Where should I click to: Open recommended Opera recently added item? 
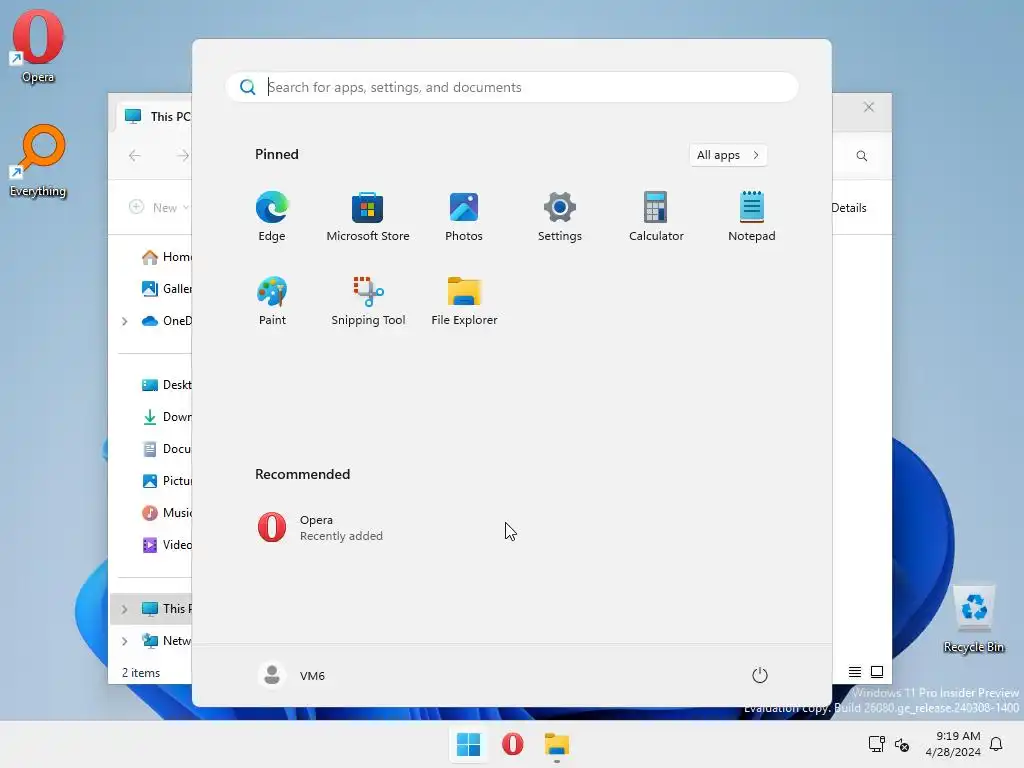320,528
